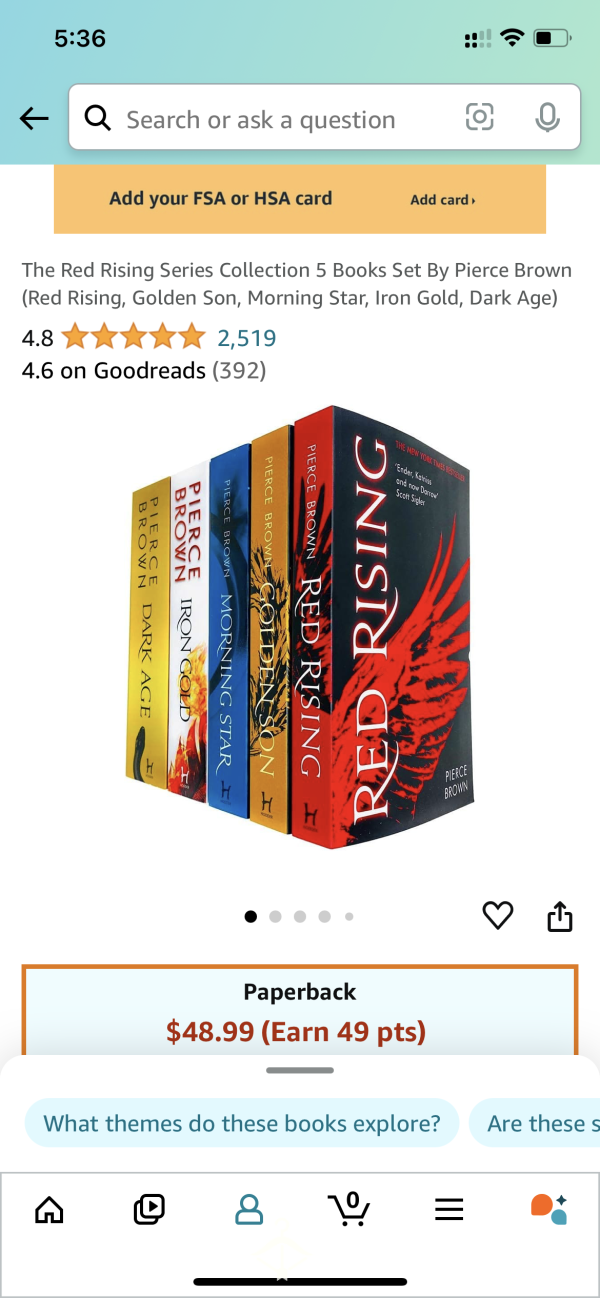The width and height of the screenshot is (600, 1298).
Task: Open the hamburger menu tab
Action: pyautogui.click(x=450, y=1210)
